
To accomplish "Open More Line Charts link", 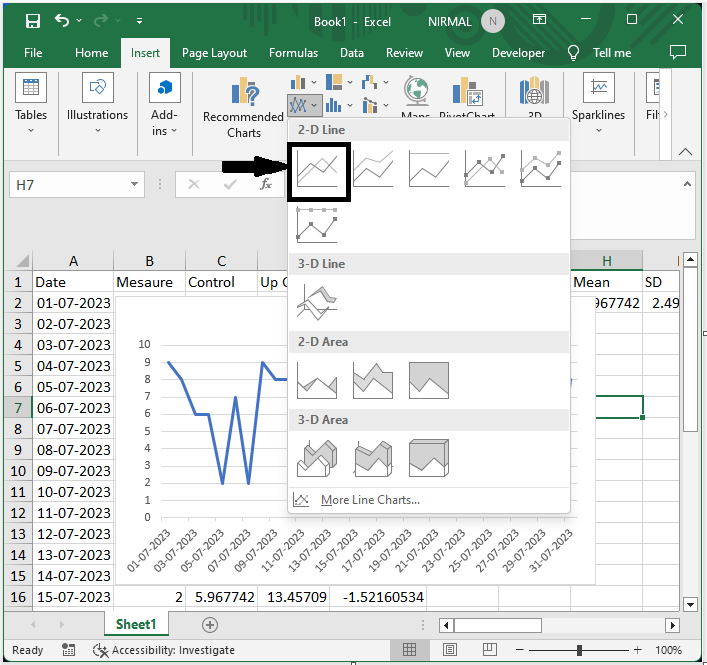I will [370, 500].
